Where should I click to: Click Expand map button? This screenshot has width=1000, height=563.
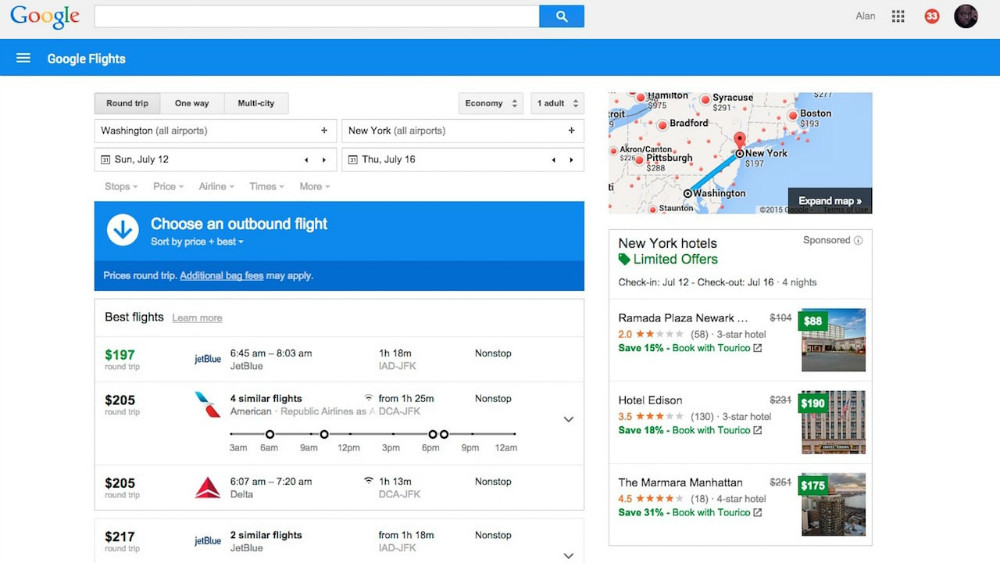(x=830, y=201)
